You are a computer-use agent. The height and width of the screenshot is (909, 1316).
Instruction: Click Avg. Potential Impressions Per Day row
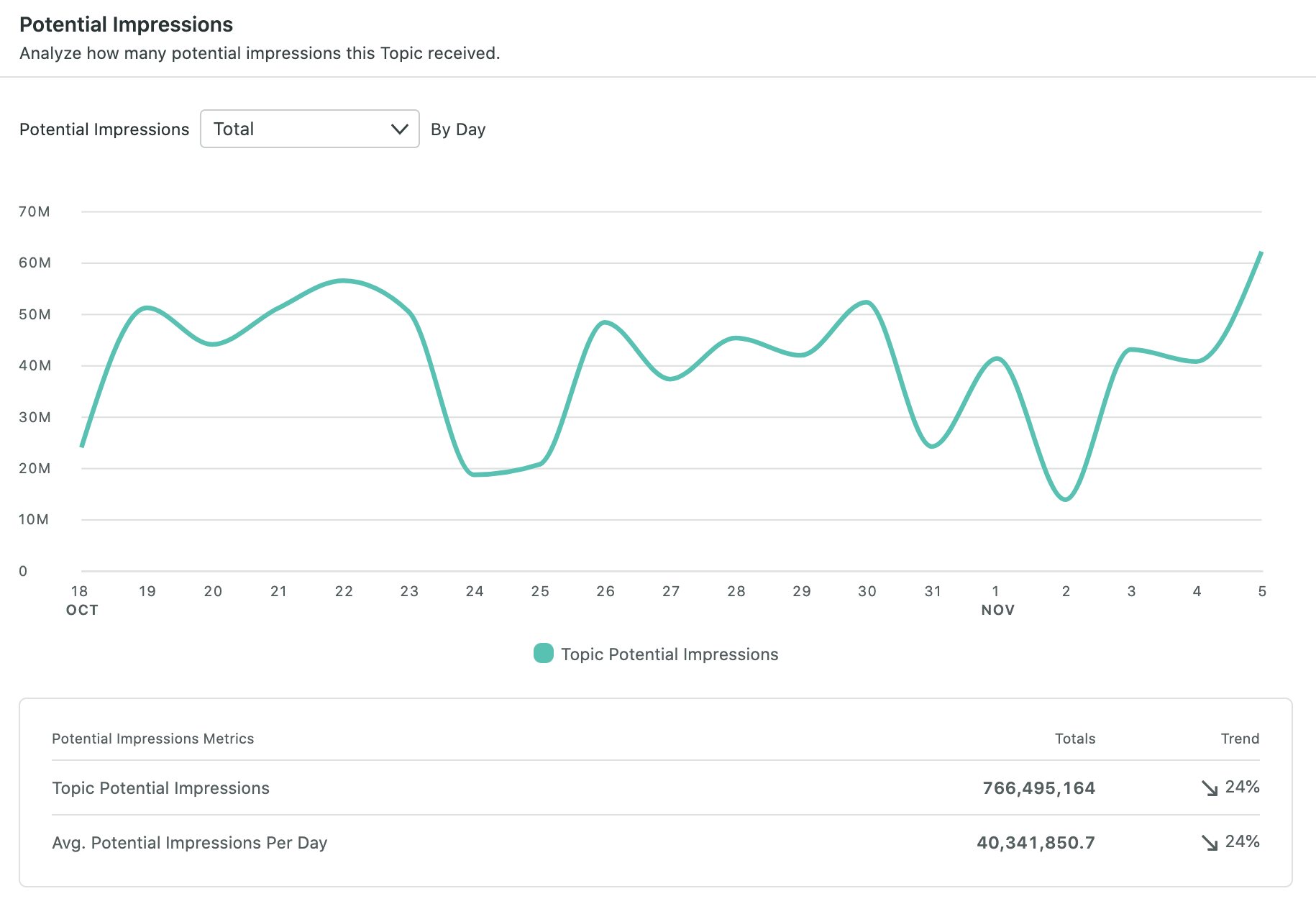[x=656, y=843]
